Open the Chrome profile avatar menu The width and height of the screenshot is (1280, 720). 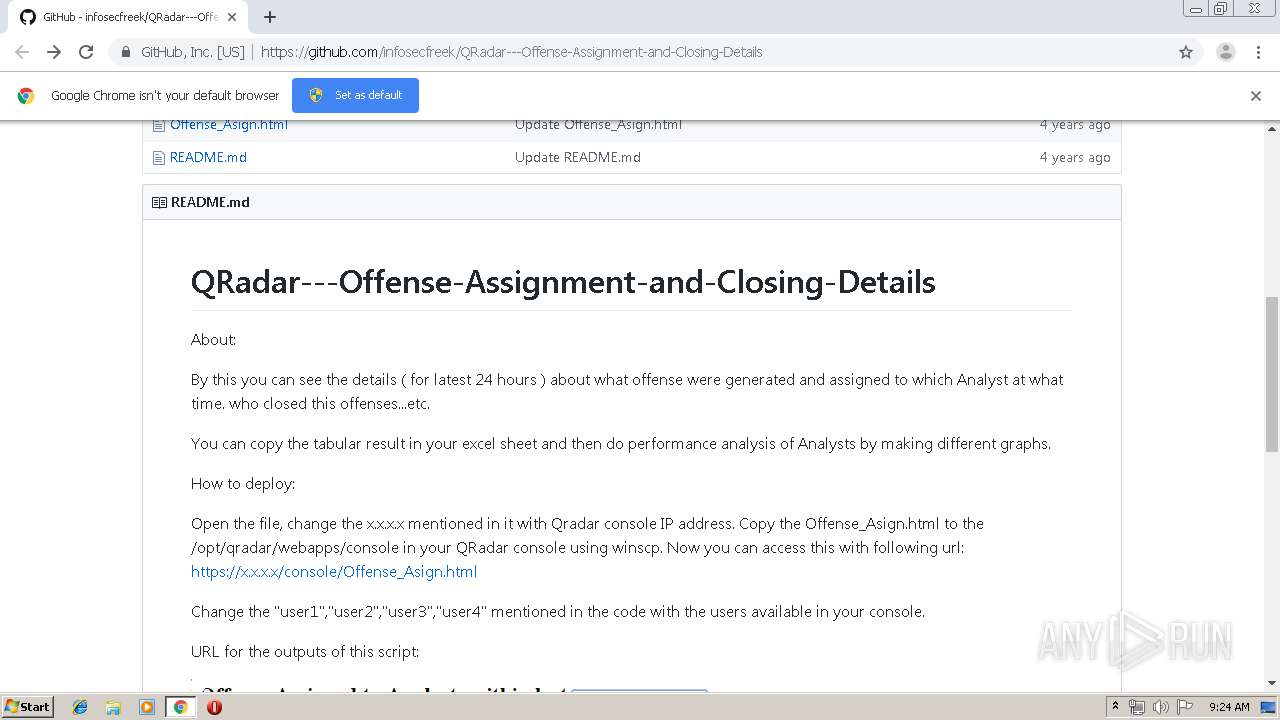click(x=1226, y=52)
